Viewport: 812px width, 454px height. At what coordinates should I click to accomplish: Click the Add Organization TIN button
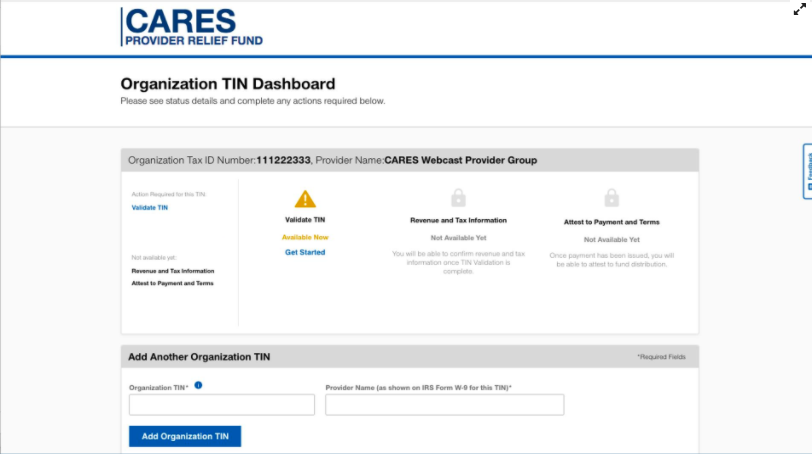tap(185, 436)
